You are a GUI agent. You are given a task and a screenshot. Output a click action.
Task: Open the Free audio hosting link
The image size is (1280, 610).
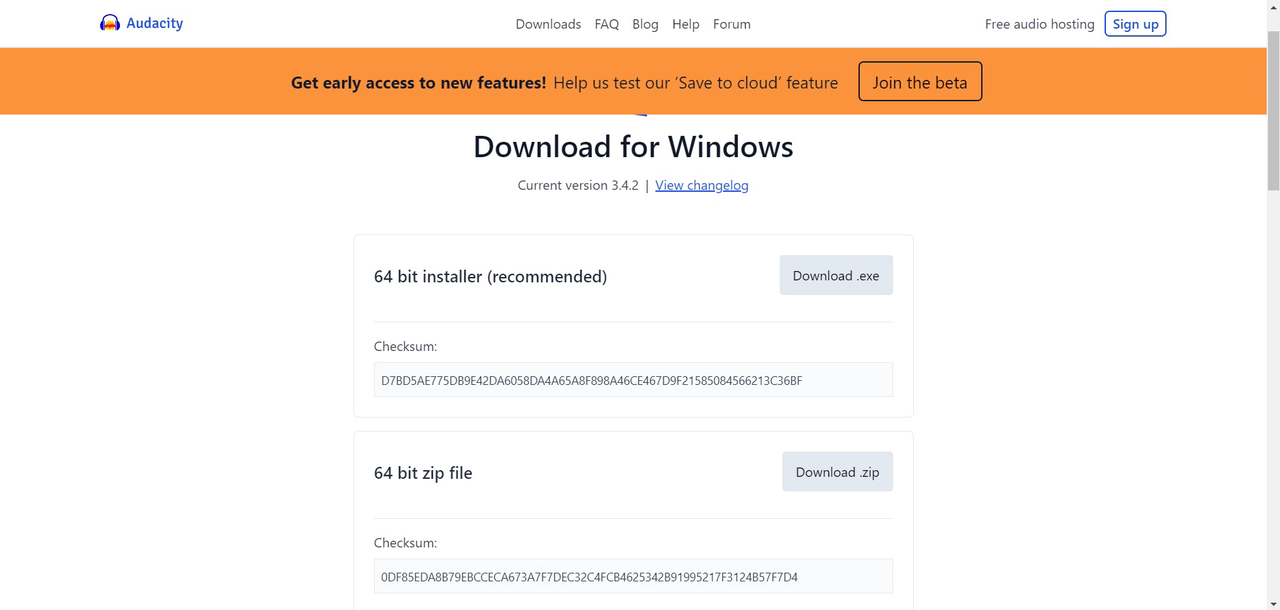coord(1039,24)
